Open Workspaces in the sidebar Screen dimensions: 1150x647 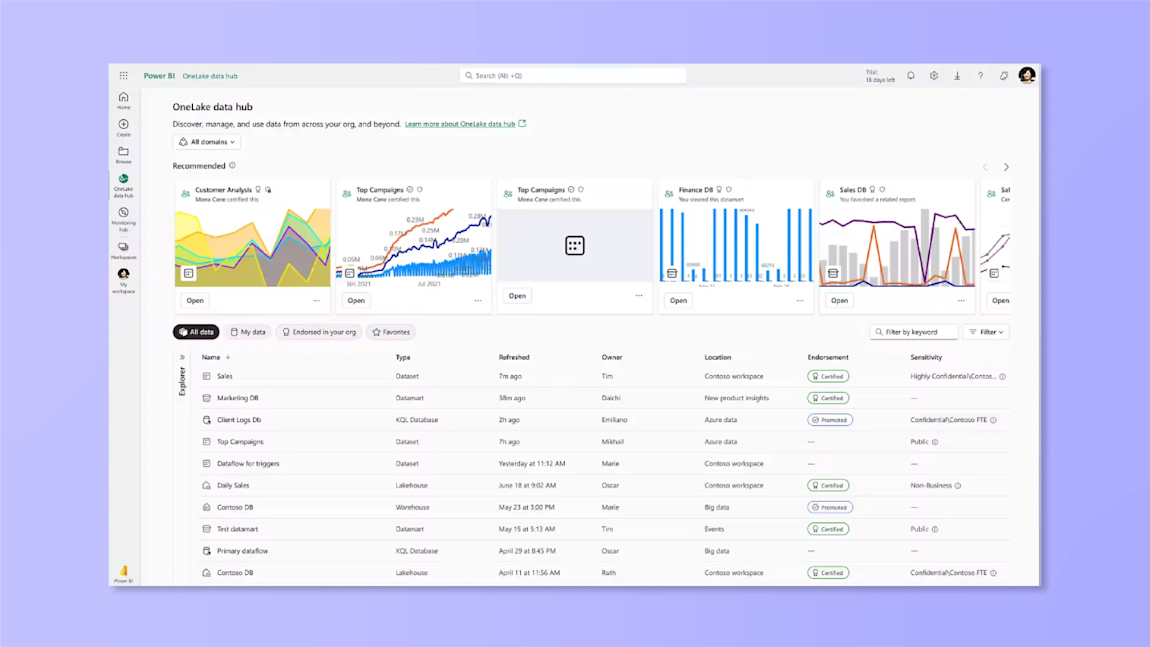(123, 251)
